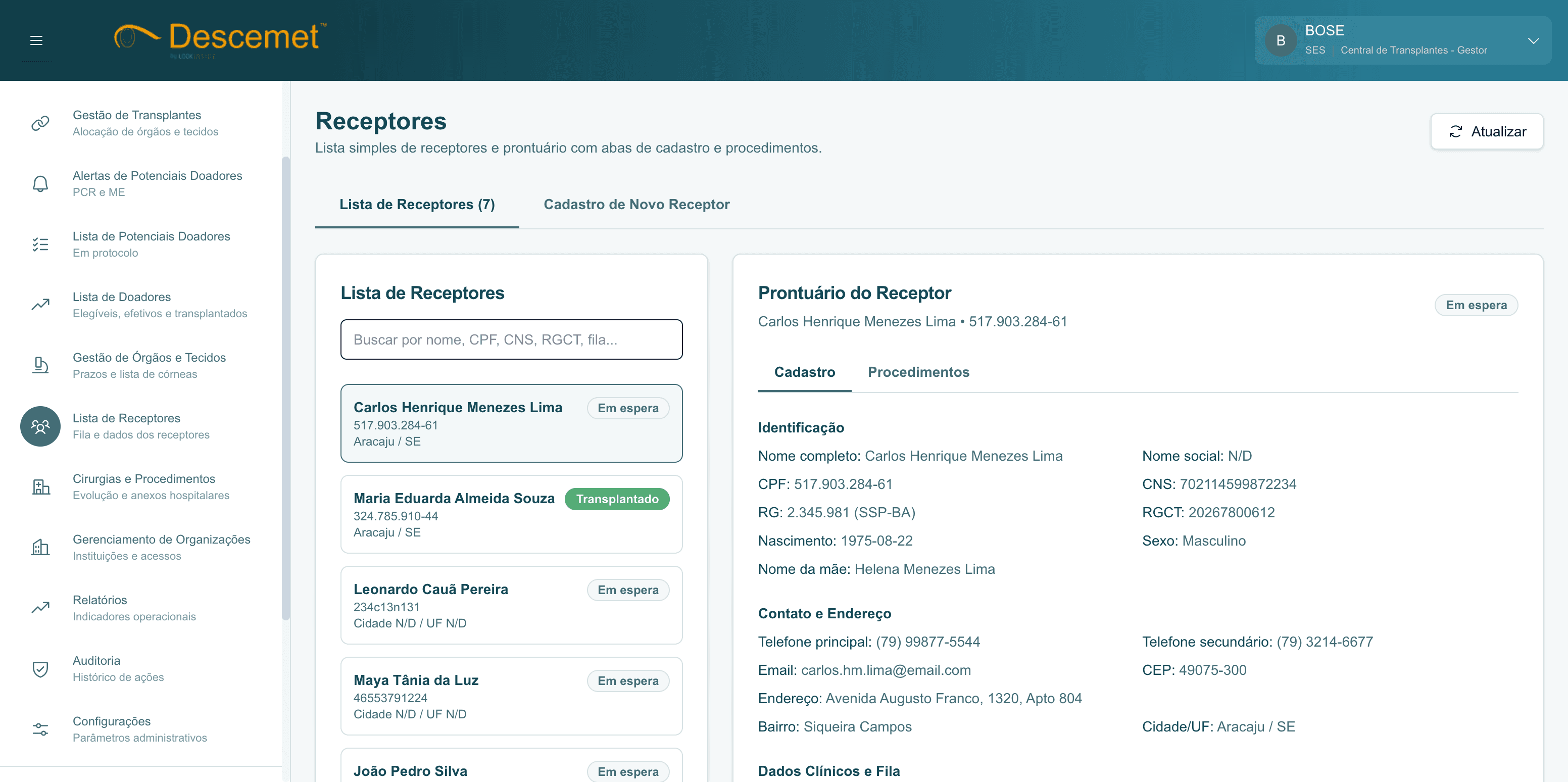Click the Cirurgias e Procedimentos hospital icon
This screenshot has height=782, width=1568.
coord(40,487)
